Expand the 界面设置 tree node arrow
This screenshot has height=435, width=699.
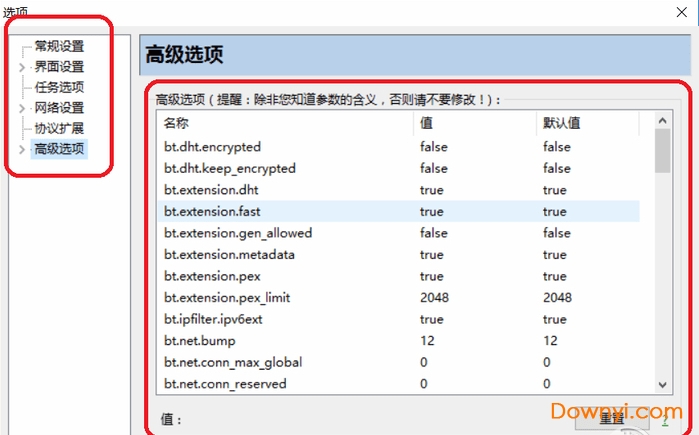(x=22, y=67)
